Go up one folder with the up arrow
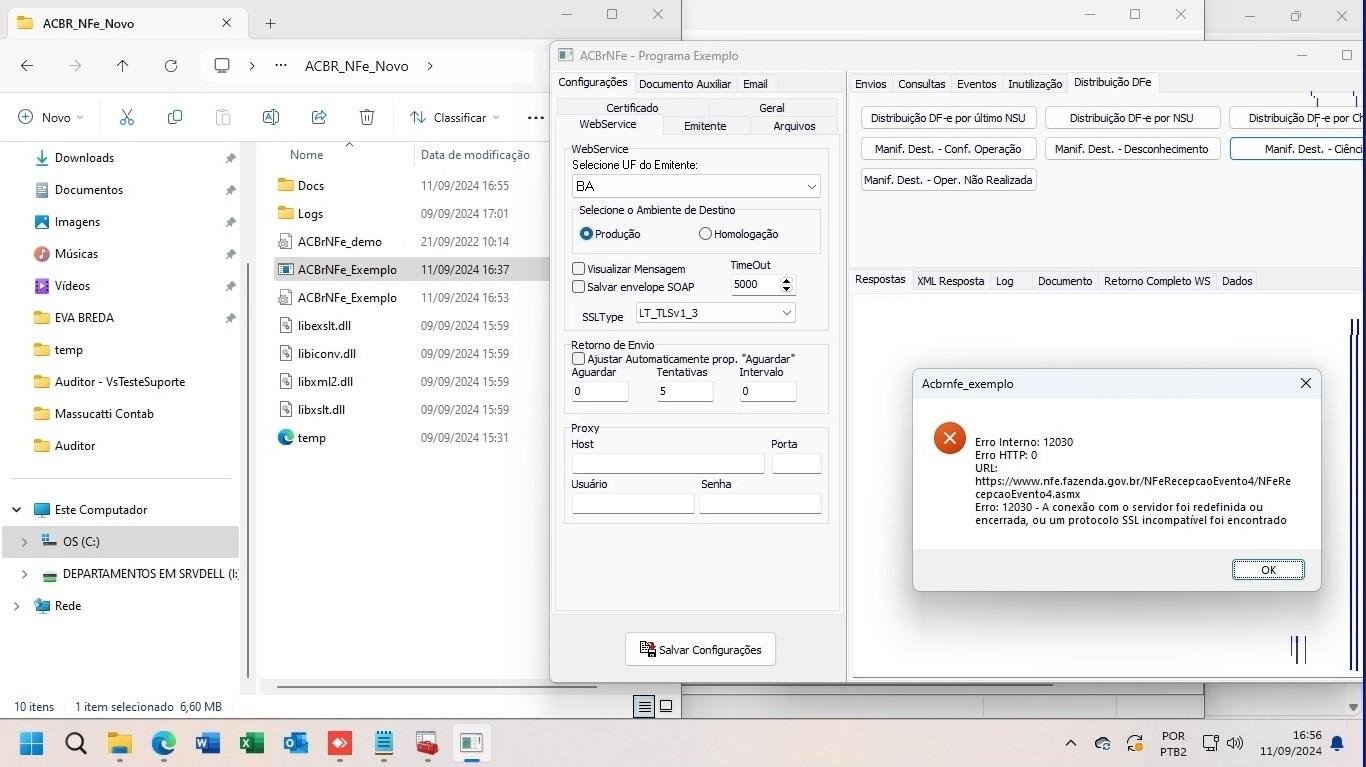This screenshot has height=767, width=1366. 122,66
